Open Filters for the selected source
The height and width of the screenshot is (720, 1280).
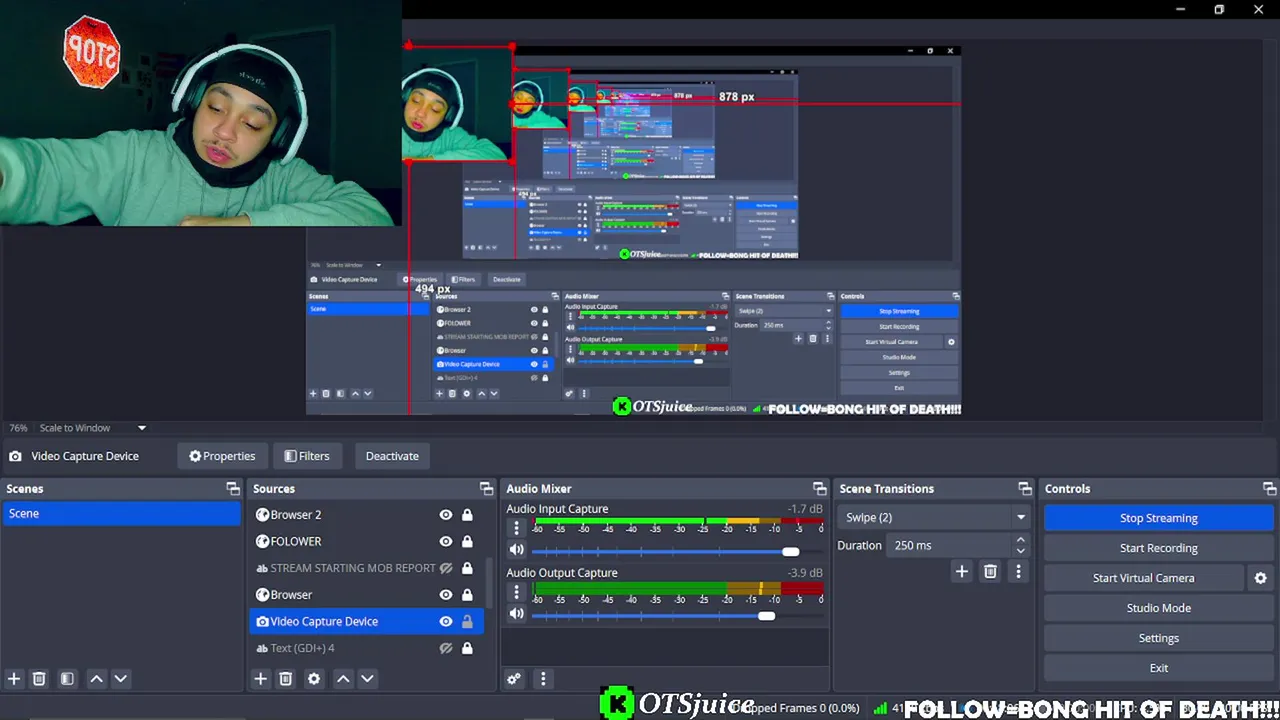pos(306,456)
